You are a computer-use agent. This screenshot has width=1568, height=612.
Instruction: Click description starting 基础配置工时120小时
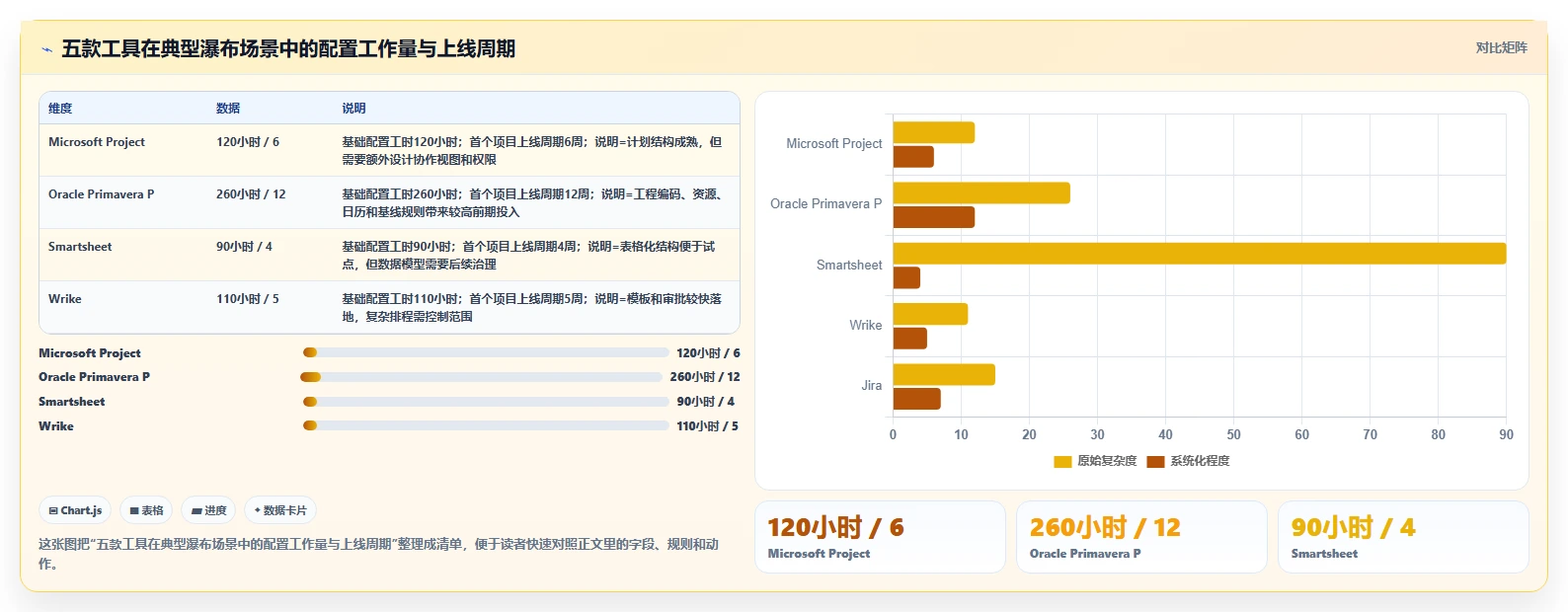532,151
